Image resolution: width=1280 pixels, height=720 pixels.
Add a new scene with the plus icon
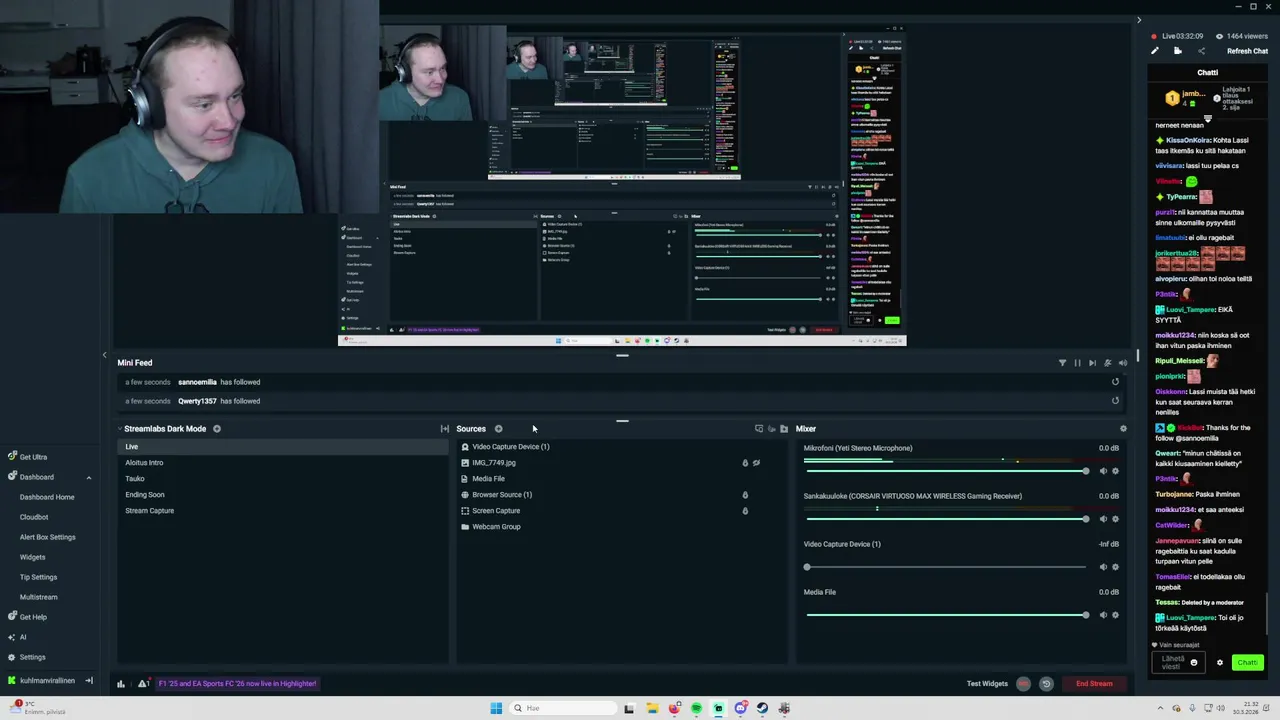pyautogui.click(x=217, y=429)
